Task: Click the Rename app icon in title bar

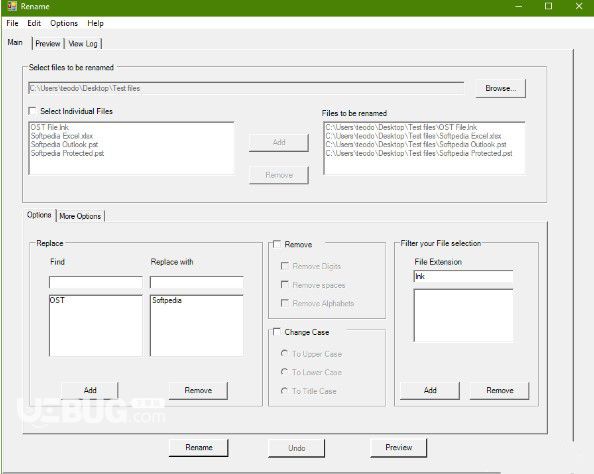Action: [12, 6]
